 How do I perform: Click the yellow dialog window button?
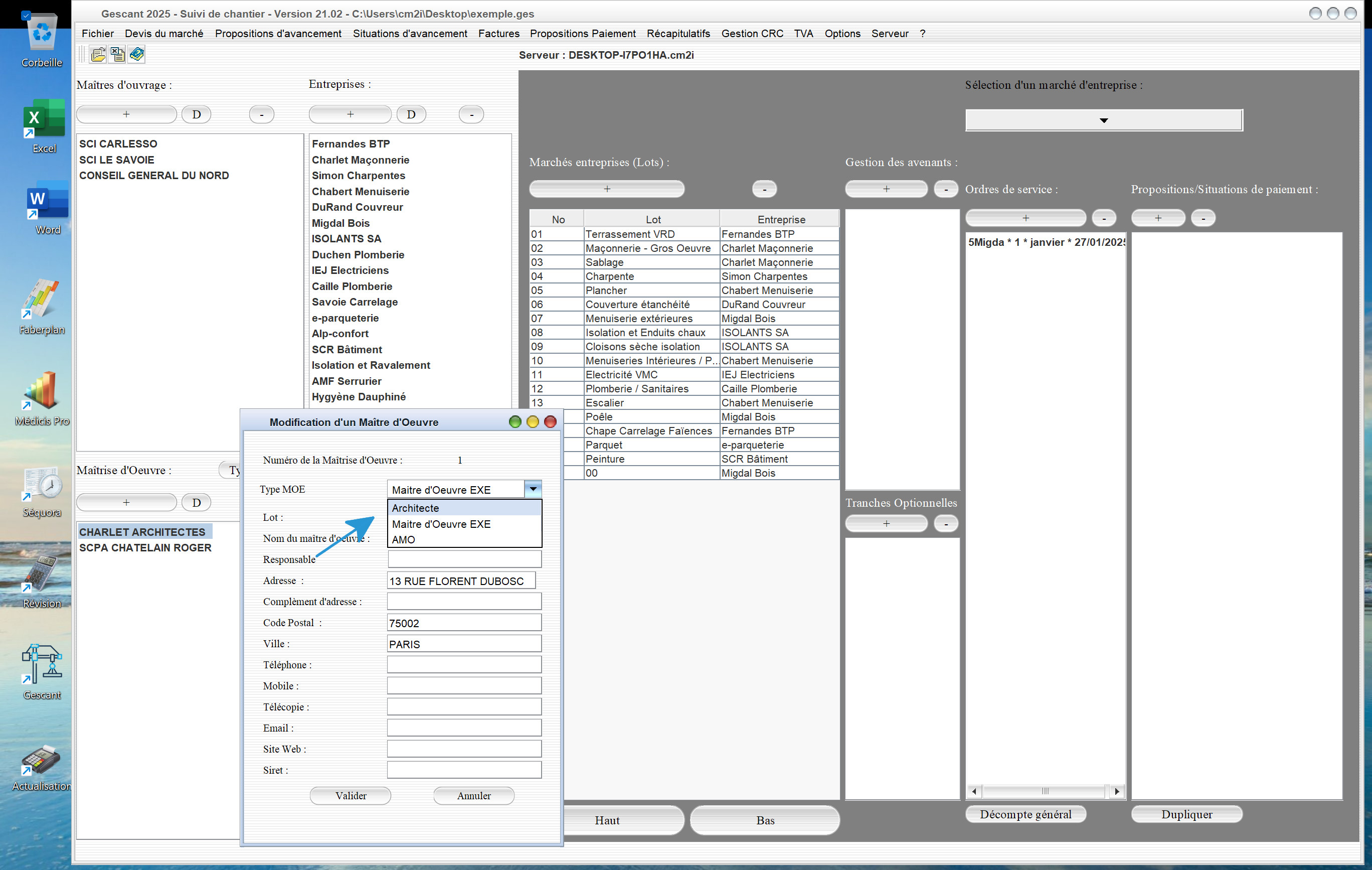[532, 422]
